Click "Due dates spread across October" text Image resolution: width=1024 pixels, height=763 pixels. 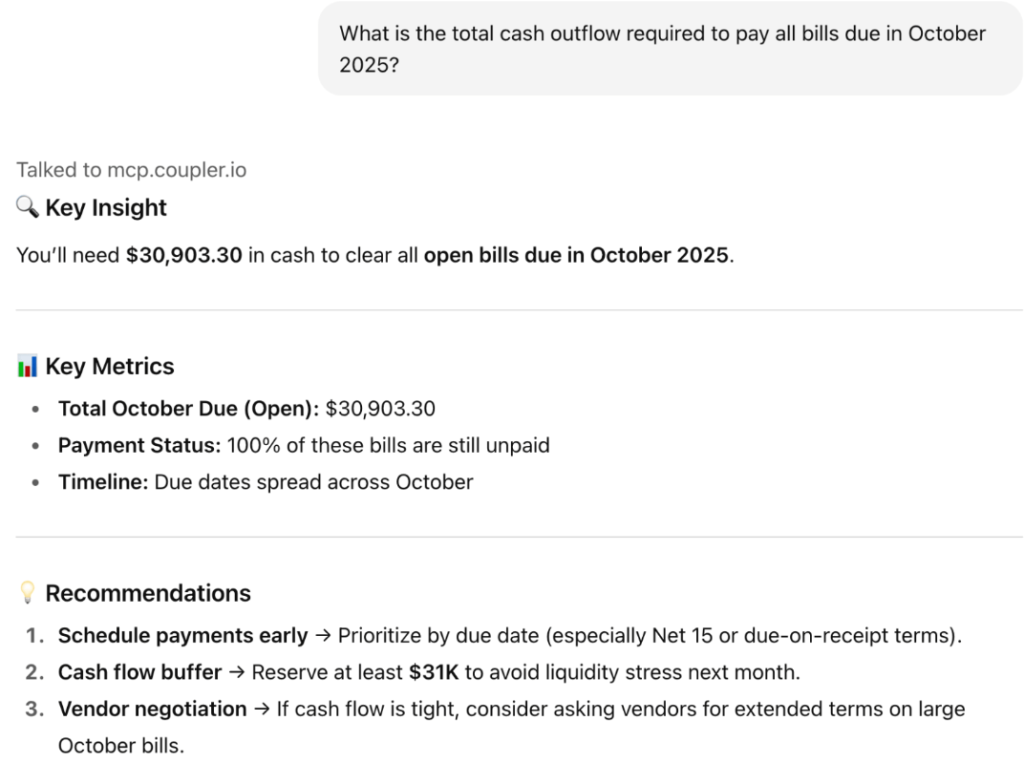(x=313, y=482)
